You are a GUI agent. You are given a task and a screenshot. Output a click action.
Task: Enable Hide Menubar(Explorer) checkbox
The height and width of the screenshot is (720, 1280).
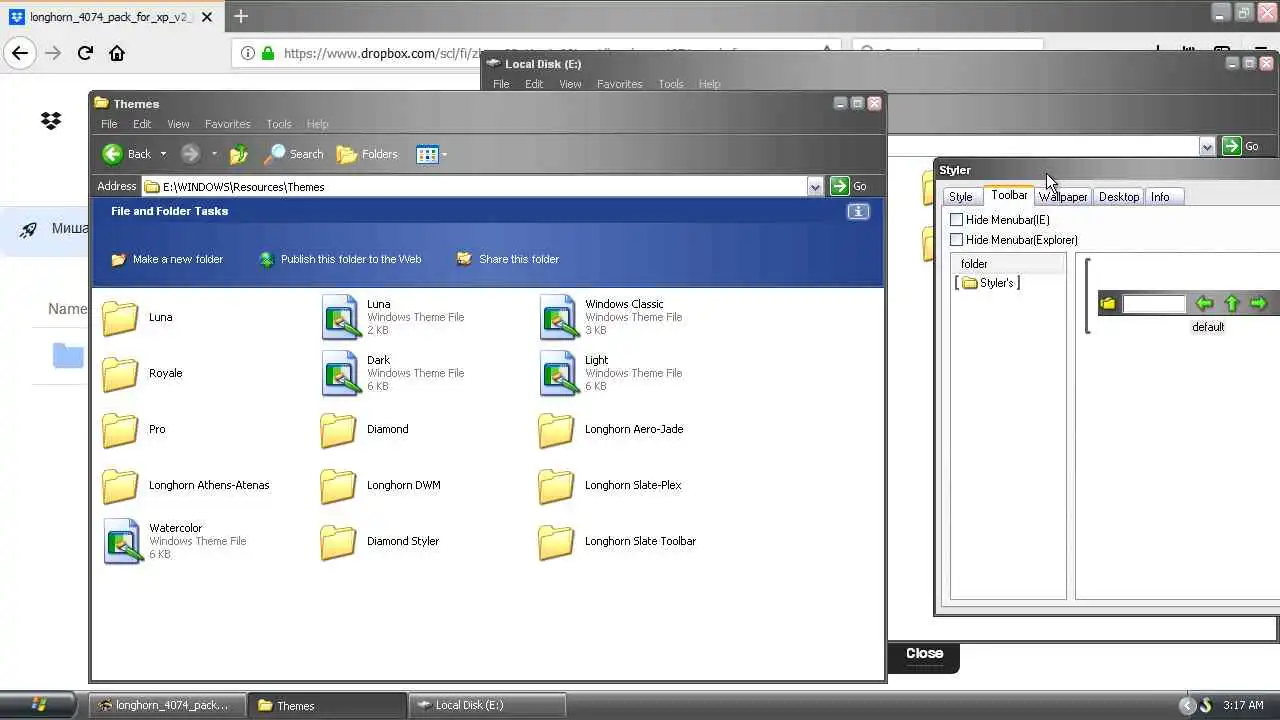957,240
